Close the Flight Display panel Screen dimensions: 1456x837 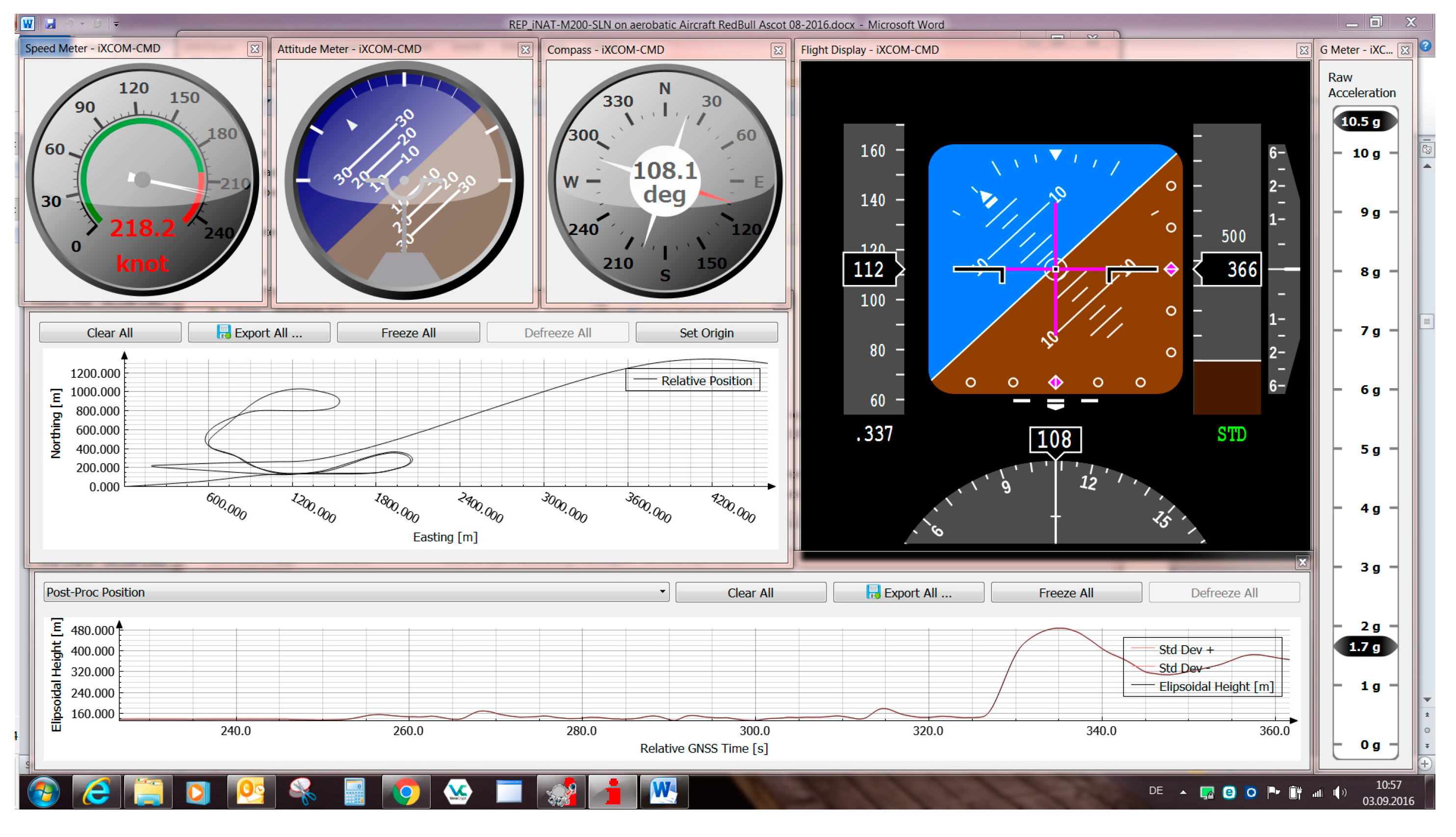click(x=1303, y=51)
